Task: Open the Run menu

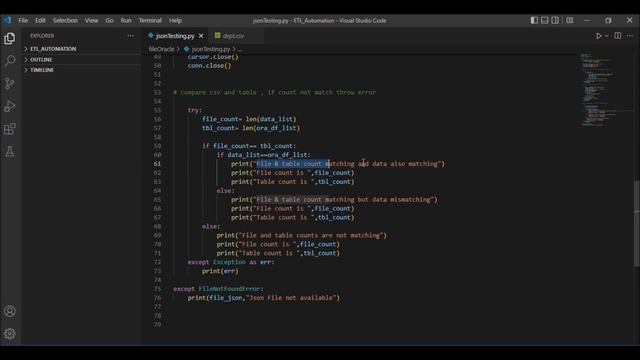Action: (x=126, y=20)
